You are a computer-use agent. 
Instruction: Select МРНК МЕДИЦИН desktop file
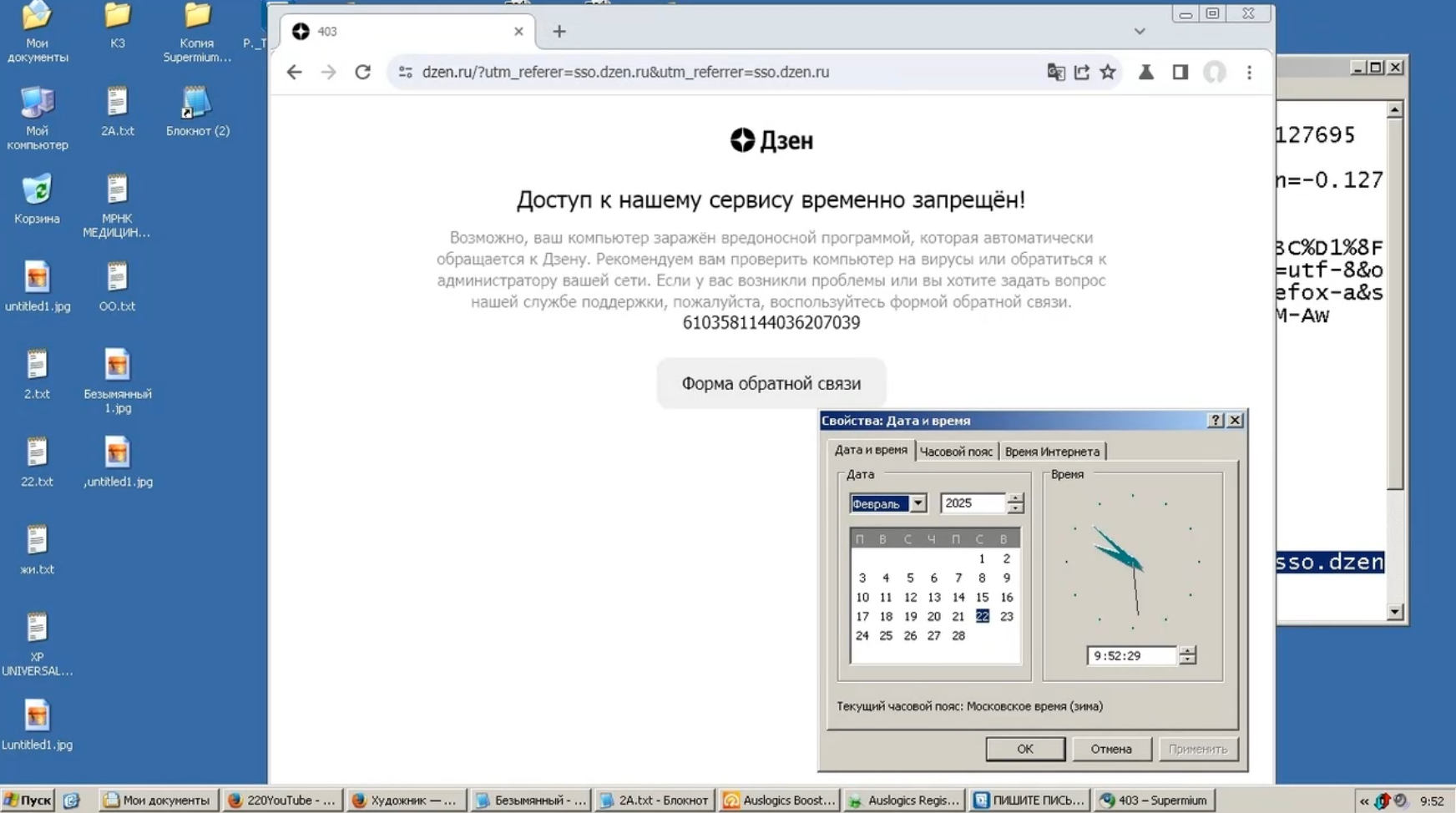(117, 206)
